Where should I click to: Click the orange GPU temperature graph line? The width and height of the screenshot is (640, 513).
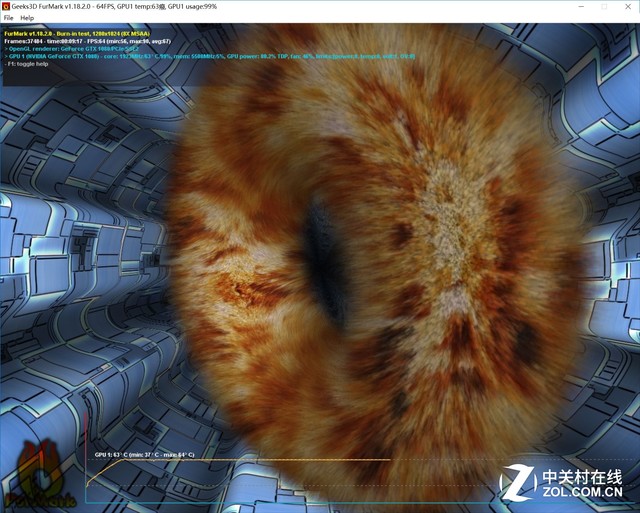pos(238,460)
